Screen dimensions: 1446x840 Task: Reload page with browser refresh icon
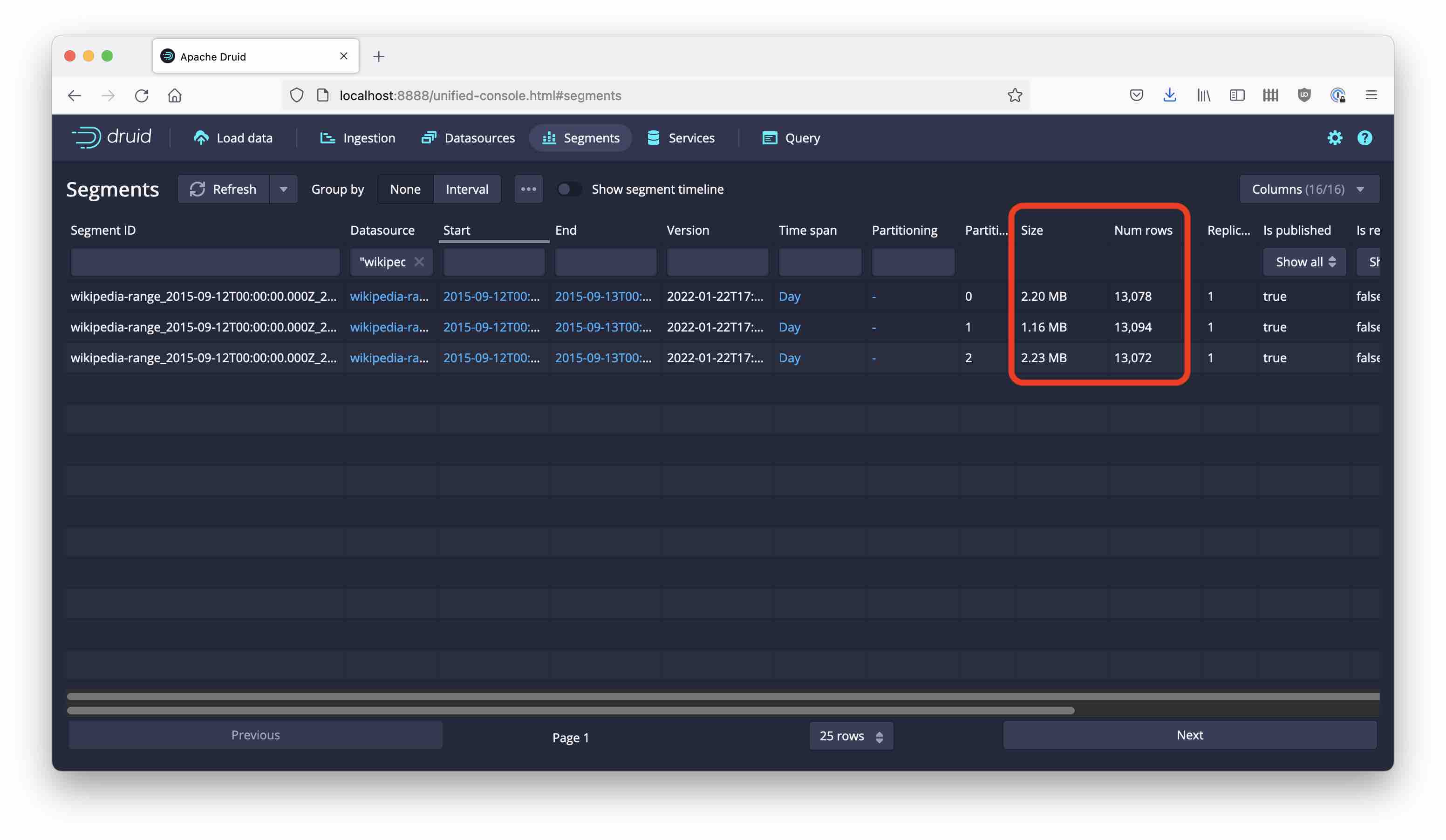coord(142,95)
